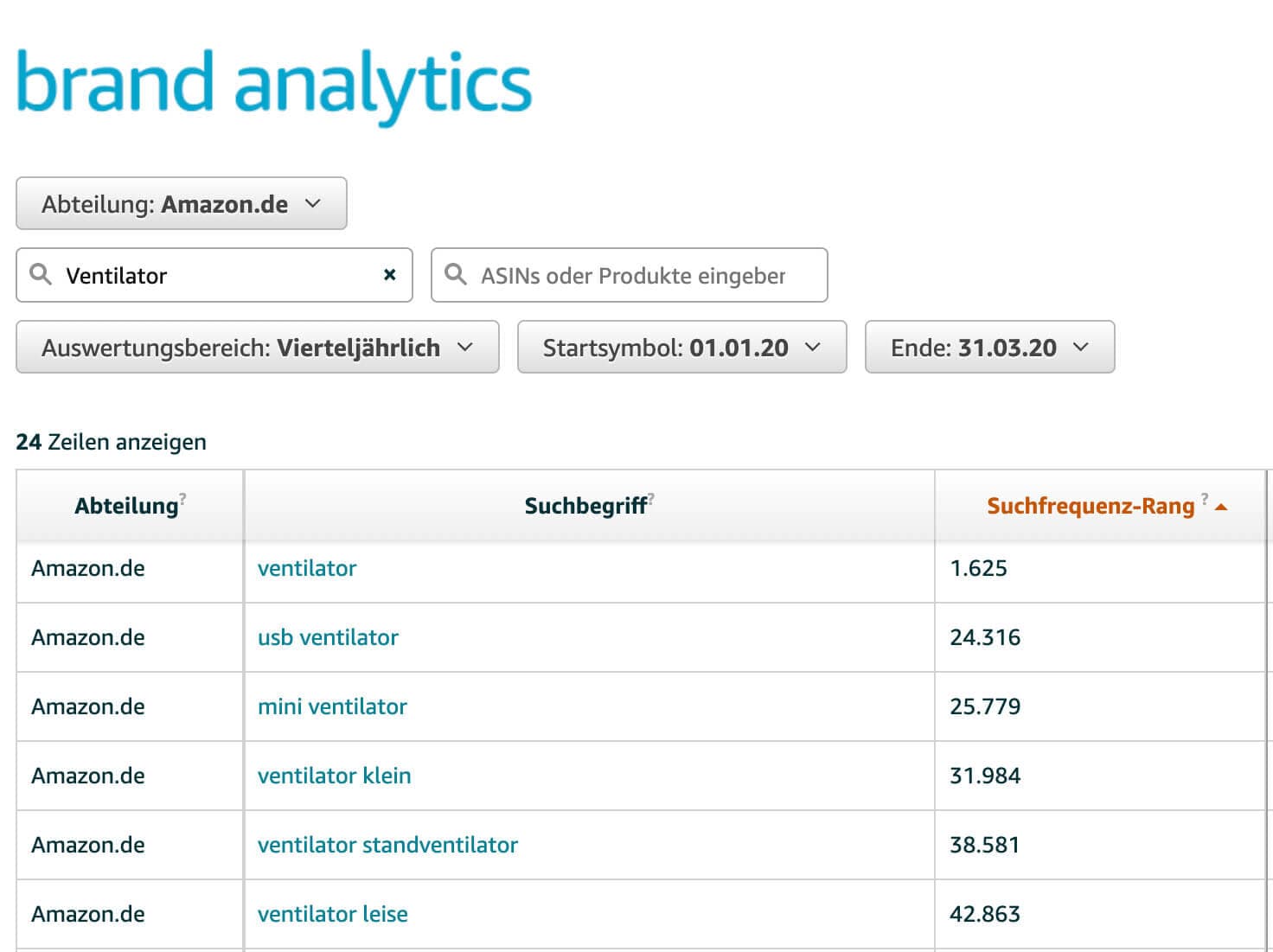This screenshot has height=952, width=1273.
Task: Open the Abteilung: Amazon.de dropdown
Action: 182,204
